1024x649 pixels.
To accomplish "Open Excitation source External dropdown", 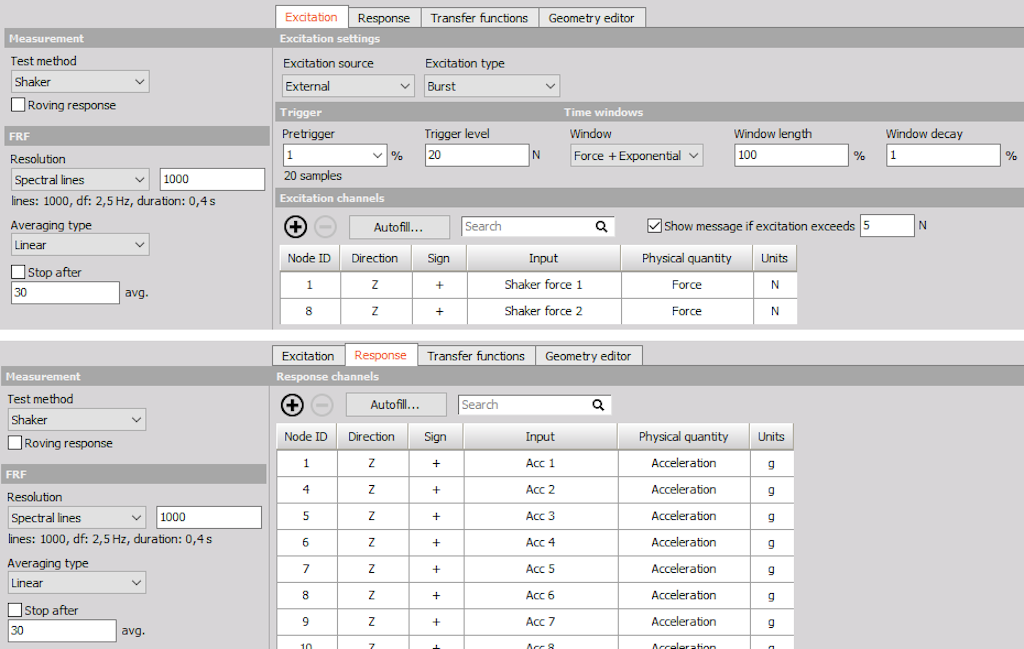I will (x=348, y=86).
